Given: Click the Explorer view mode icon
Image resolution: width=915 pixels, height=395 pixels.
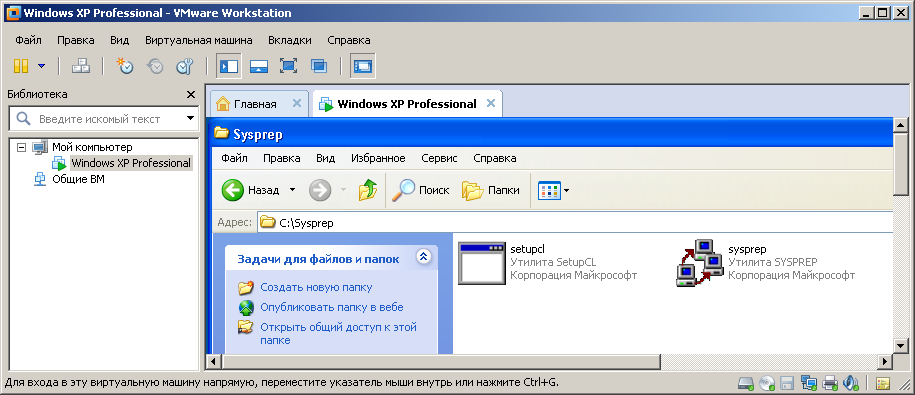Looking at the screenshot, I should 549,190.
